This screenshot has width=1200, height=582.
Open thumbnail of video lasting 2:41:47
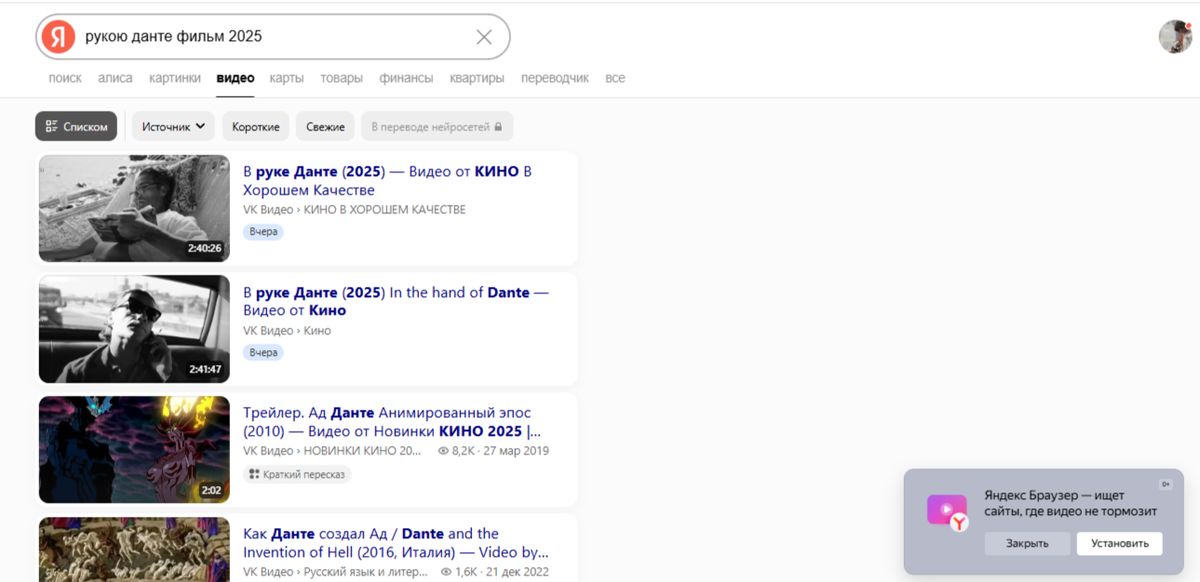pos(134,329)
